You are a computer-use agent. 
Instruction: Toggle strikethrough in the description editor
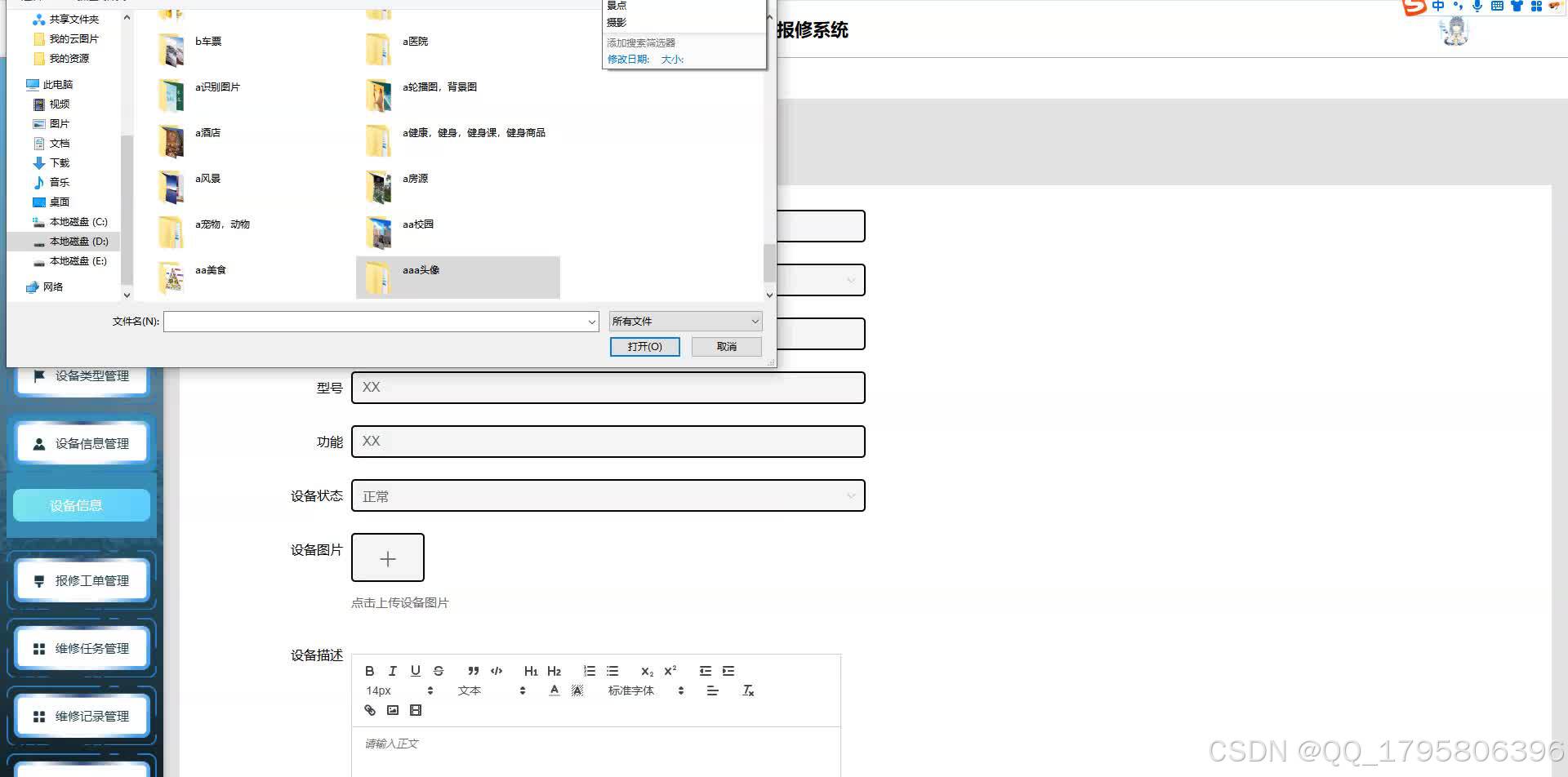pos(439,671)
